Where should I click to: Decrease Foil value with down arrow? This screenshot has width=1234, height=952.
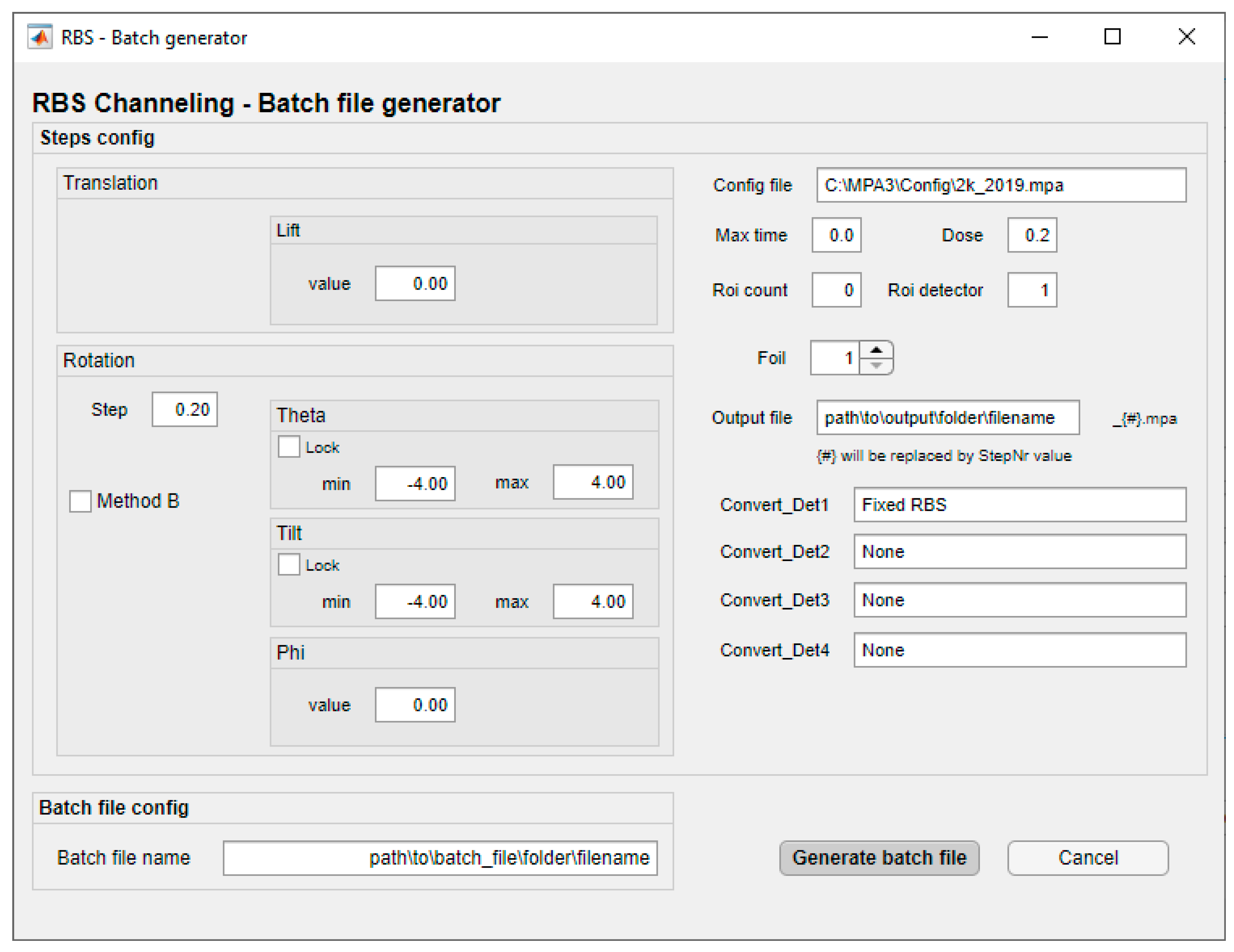pos(876,365)
